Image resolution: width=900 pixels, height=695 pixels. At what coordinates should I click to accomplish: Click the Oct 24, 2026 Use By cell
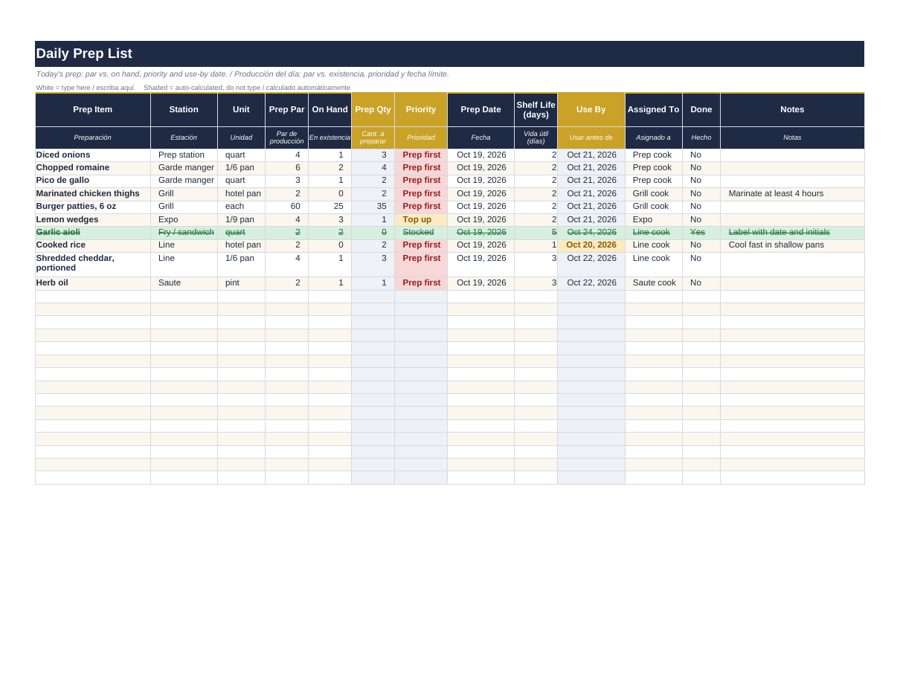(x=591, y=232)
